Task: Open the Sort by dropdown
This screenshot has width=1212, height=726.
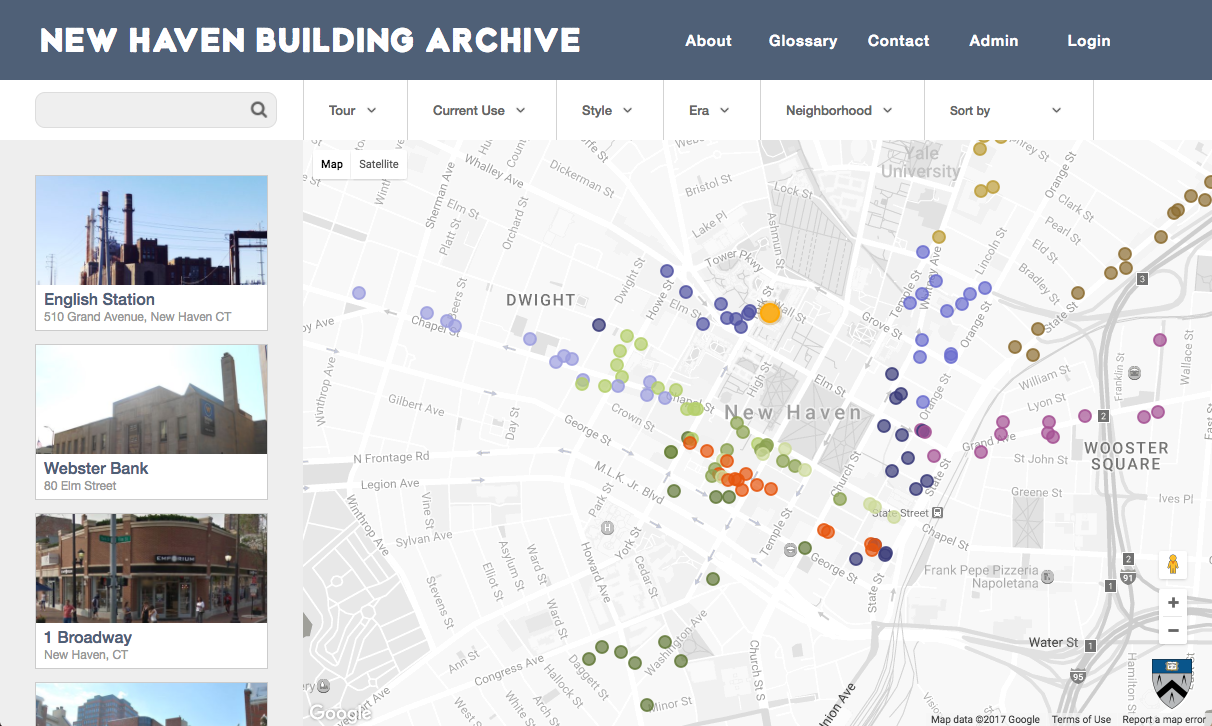Action: [x=1005, y=110]
